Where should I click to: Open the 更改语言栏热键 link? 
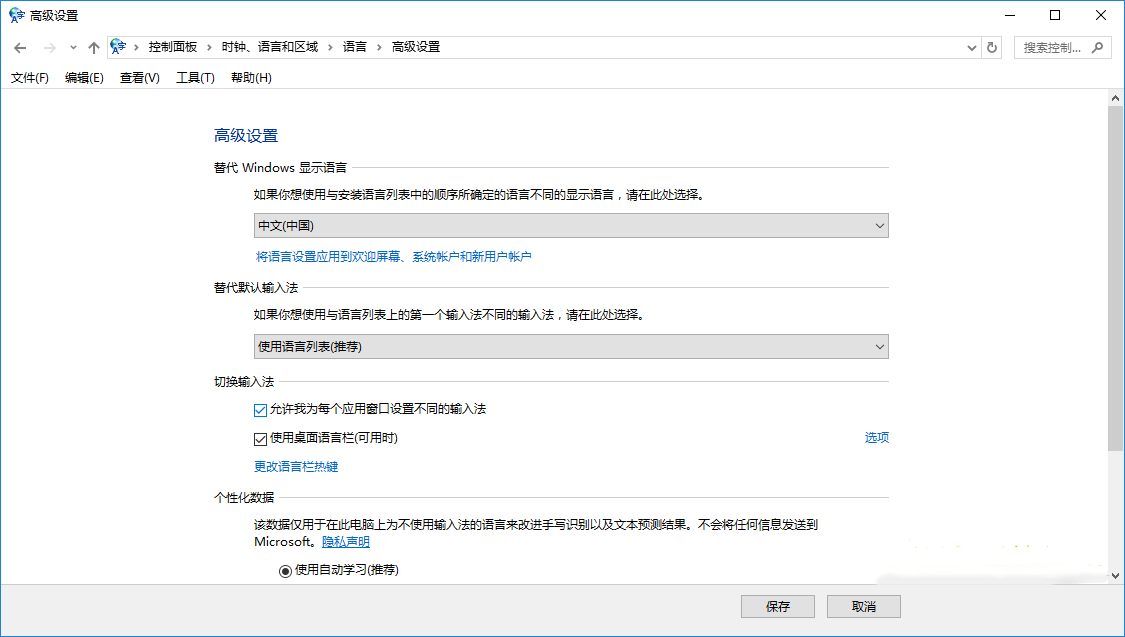tap(296, 467)
